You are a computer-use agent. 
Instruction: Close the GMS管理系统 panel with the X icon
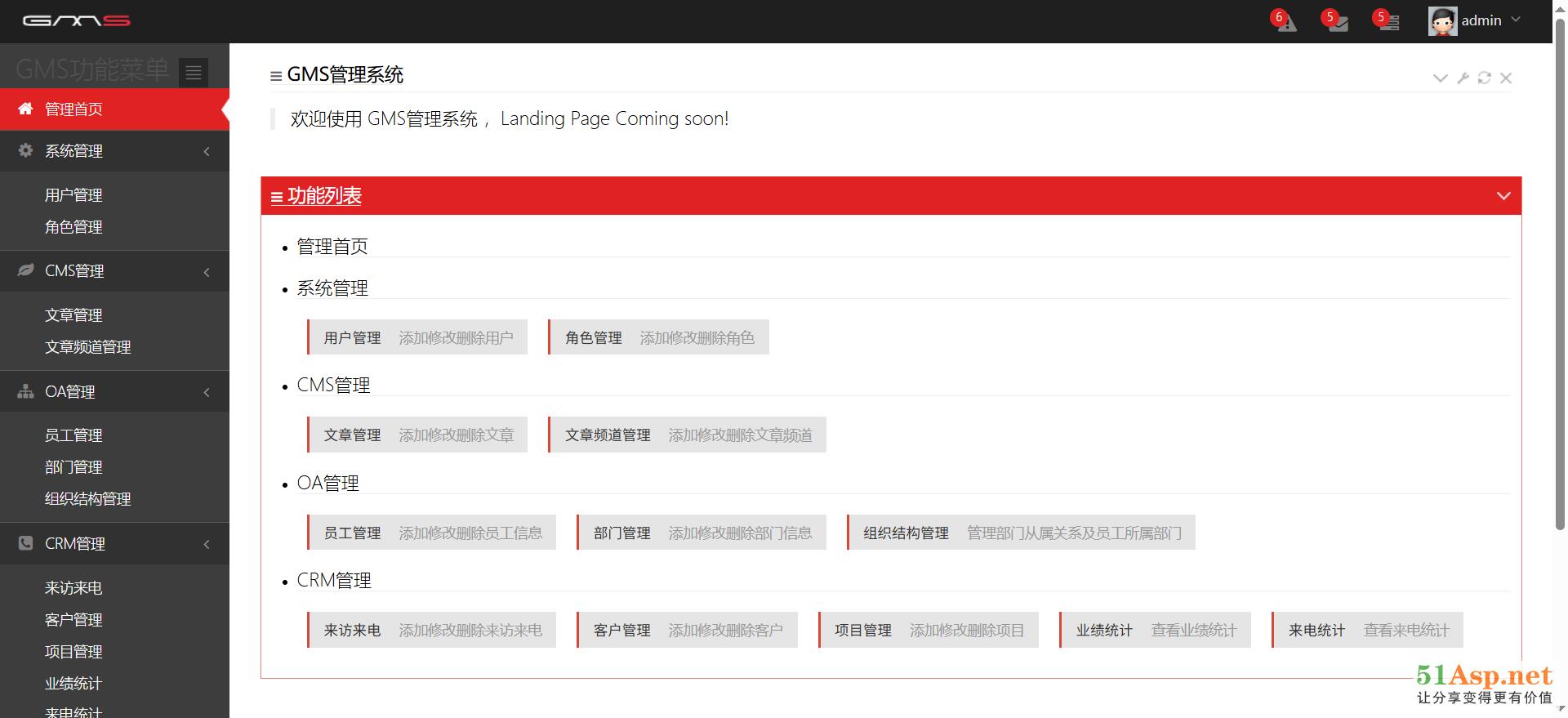click(1506, 78)
